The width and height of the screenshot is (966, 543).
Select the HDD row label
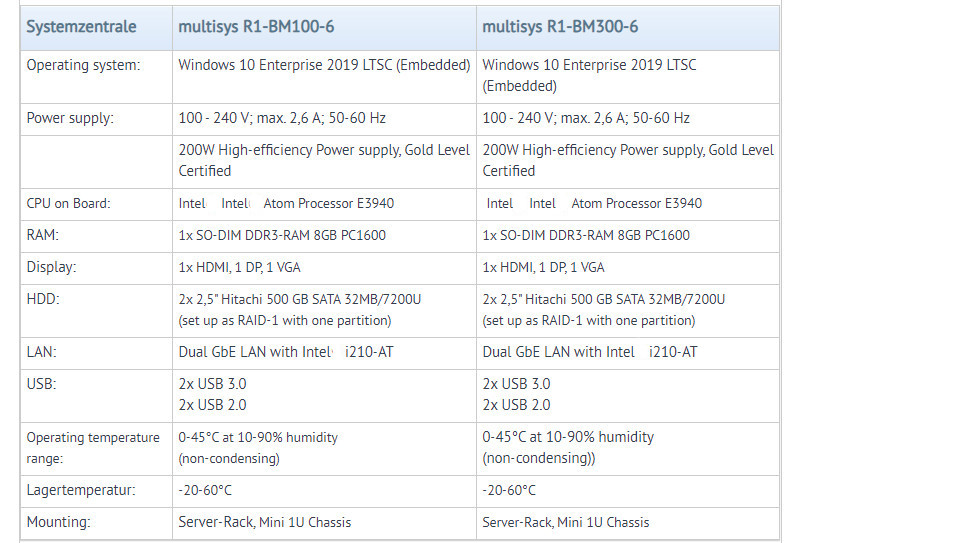tap(43, 299)
